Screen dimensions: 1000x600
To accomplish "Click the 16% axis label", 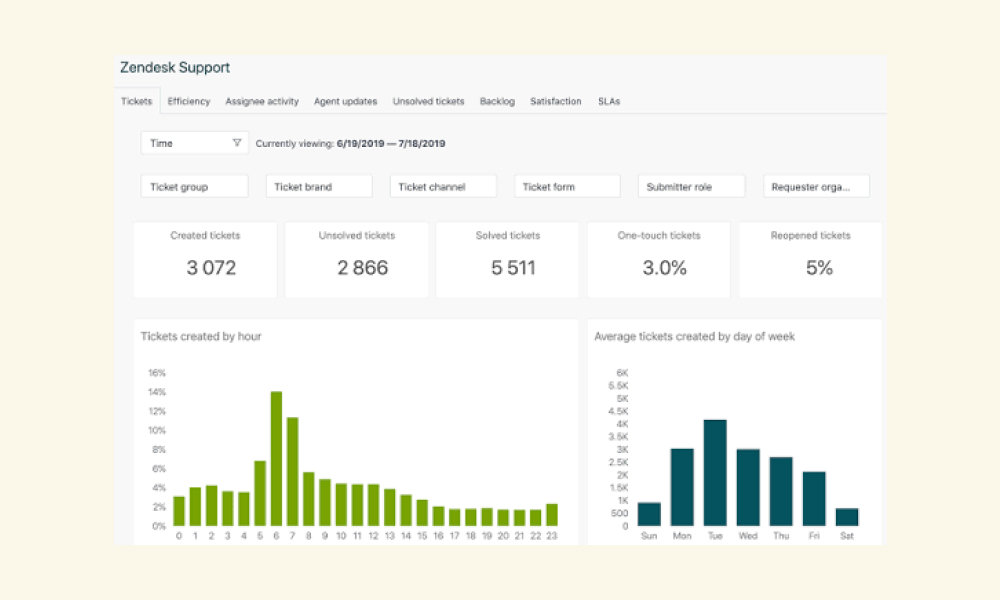I will 157,372.
